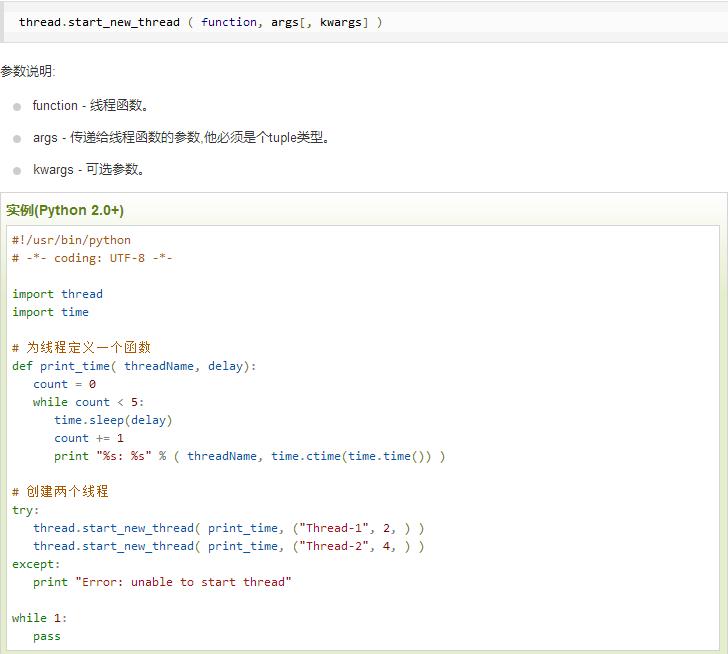This screenshot has width=728, height=654.
Task: Click the 实例(Python 2.0+) heading
Action: pyautogui.click(x=65, y=210)
